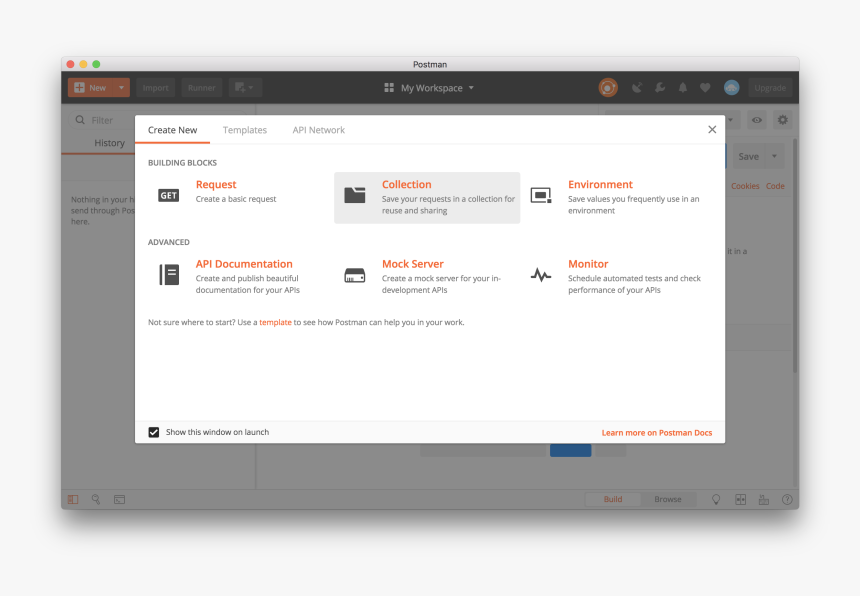Open the environment manage gear icon
This screenshot has height=596, width=860.
783,120
